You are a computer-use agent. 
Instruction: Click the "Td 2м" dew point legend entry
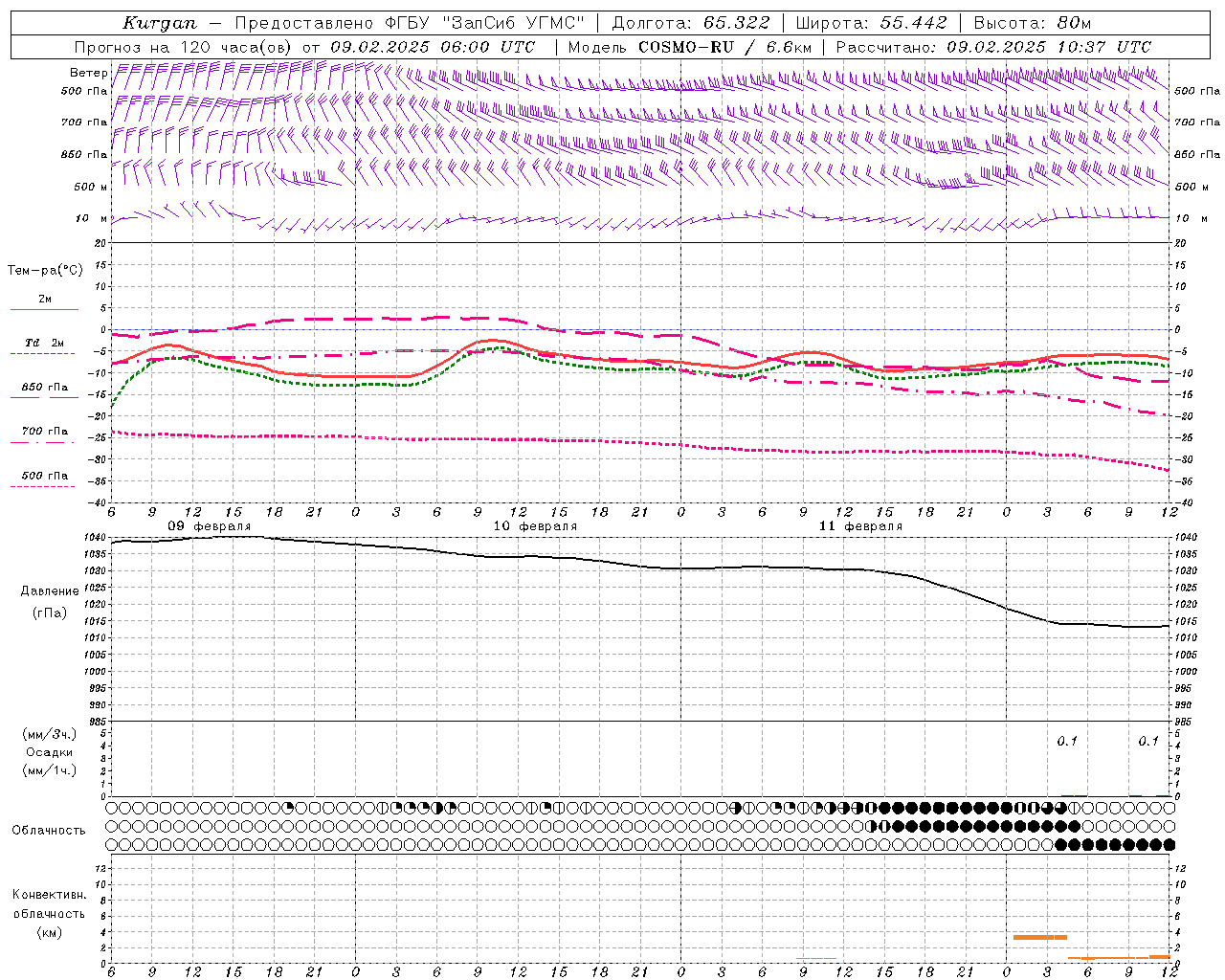(x=44, y=343)
